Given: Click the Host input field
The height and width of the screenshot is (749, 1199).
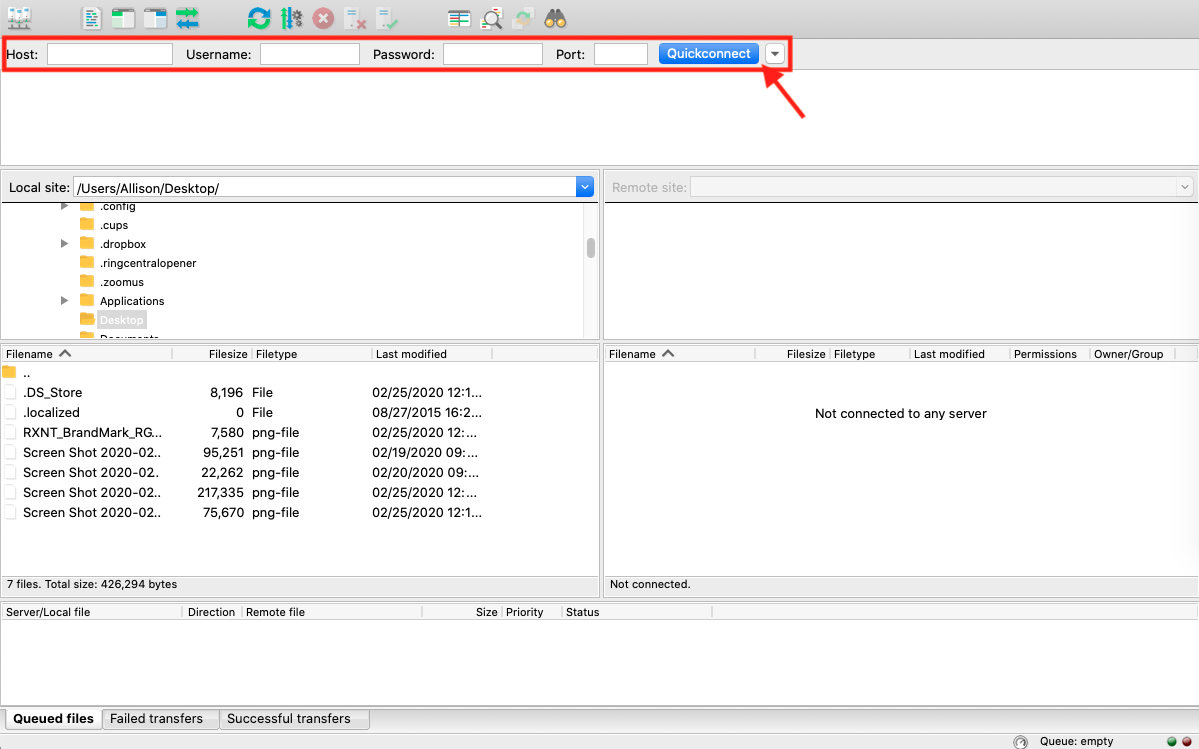Looking at the screenshot, I should (x=110, y=54).
